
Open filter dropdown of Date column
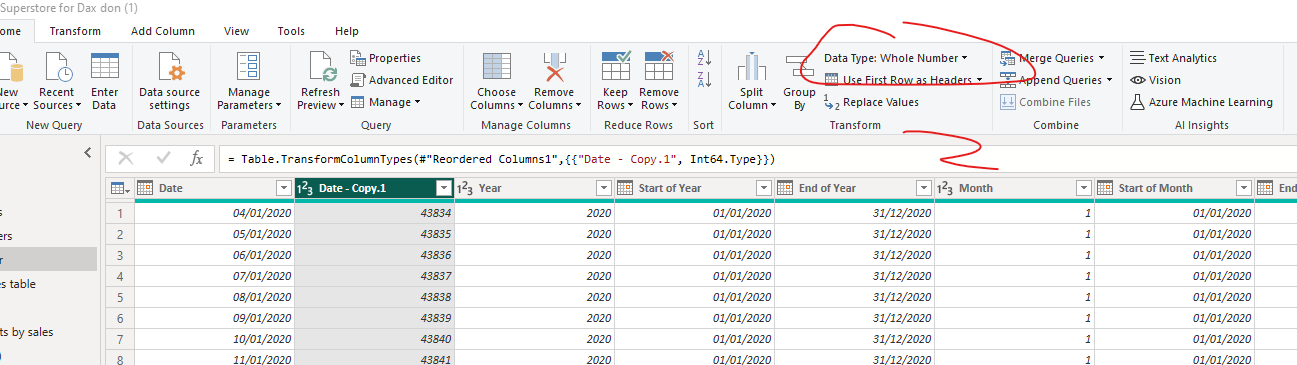(x=284, y=188)
